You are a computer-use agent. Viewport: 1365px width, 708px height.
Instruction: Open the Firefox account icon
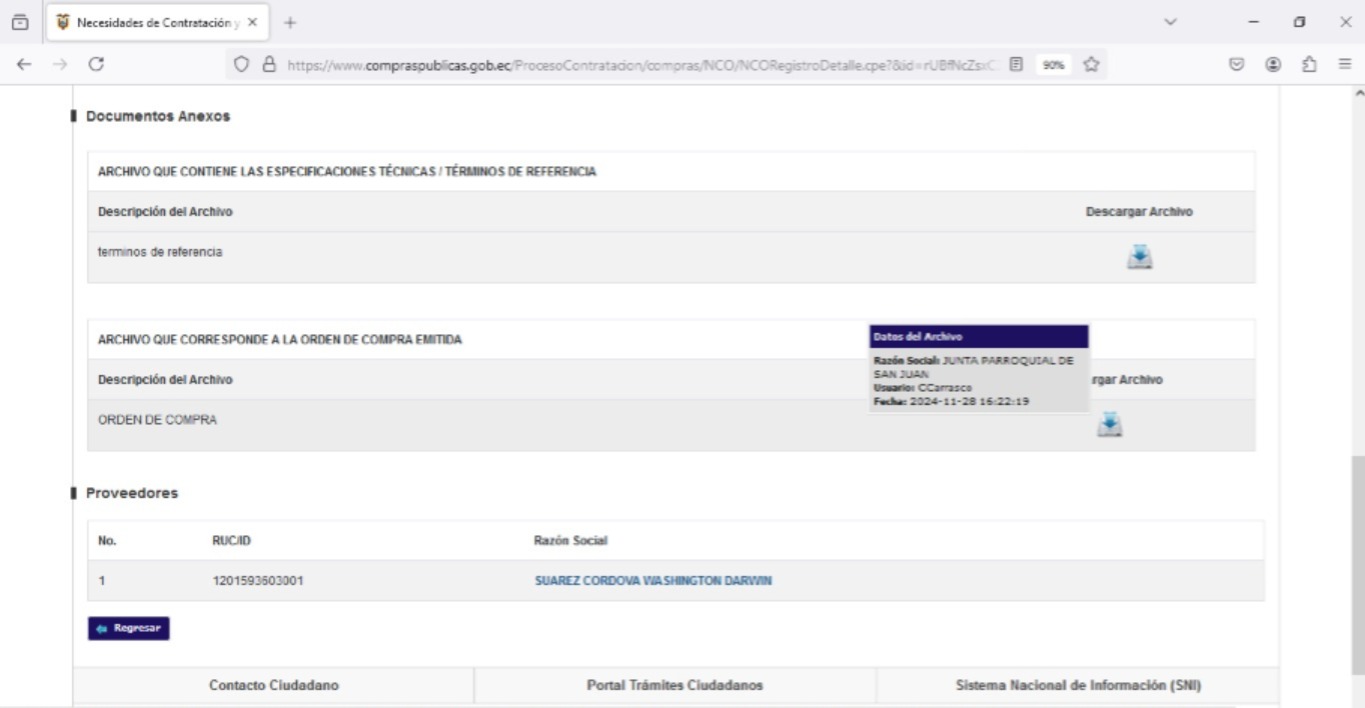coord(1273,64)
